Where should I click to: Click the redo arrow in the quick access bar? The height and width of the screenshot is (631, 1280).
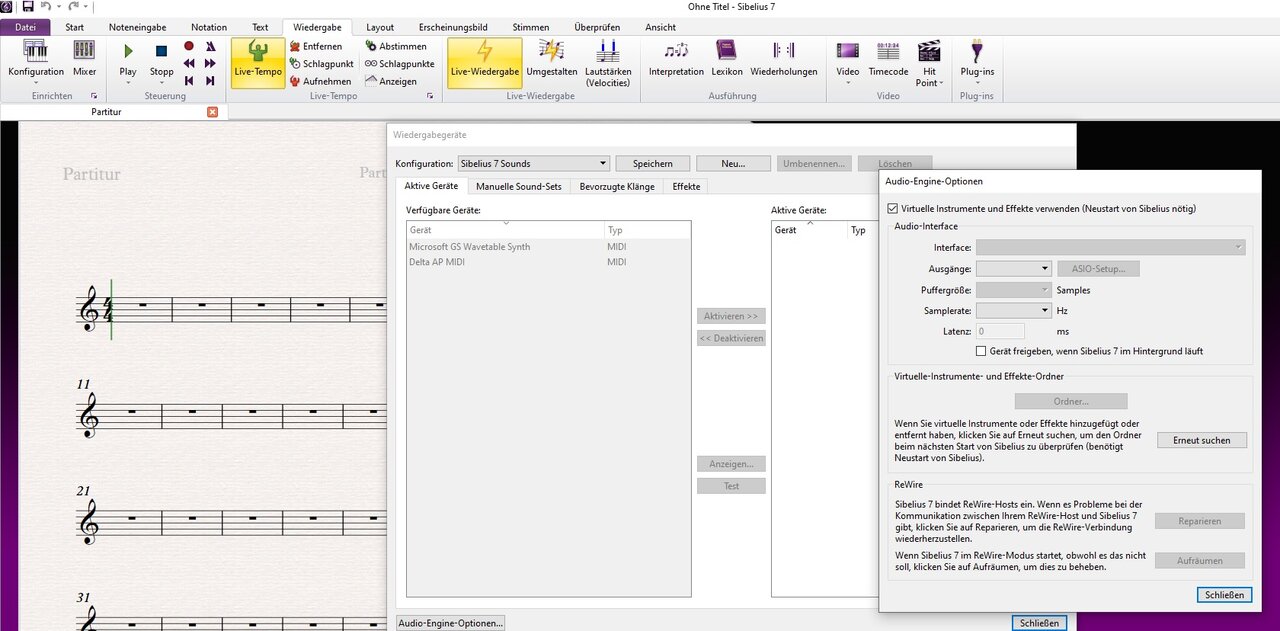click(73, 7)
